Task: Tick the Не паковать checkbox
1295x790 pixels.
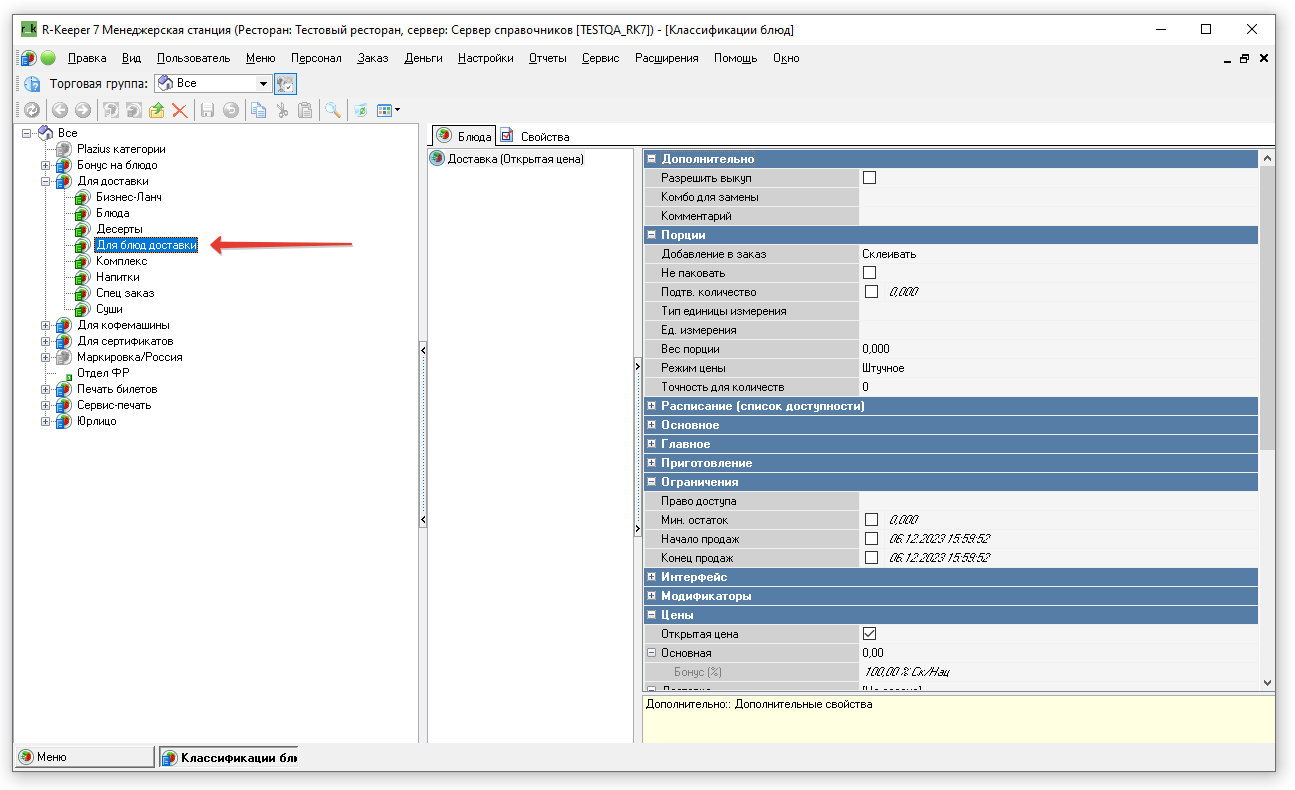Action: coord(869,273)
